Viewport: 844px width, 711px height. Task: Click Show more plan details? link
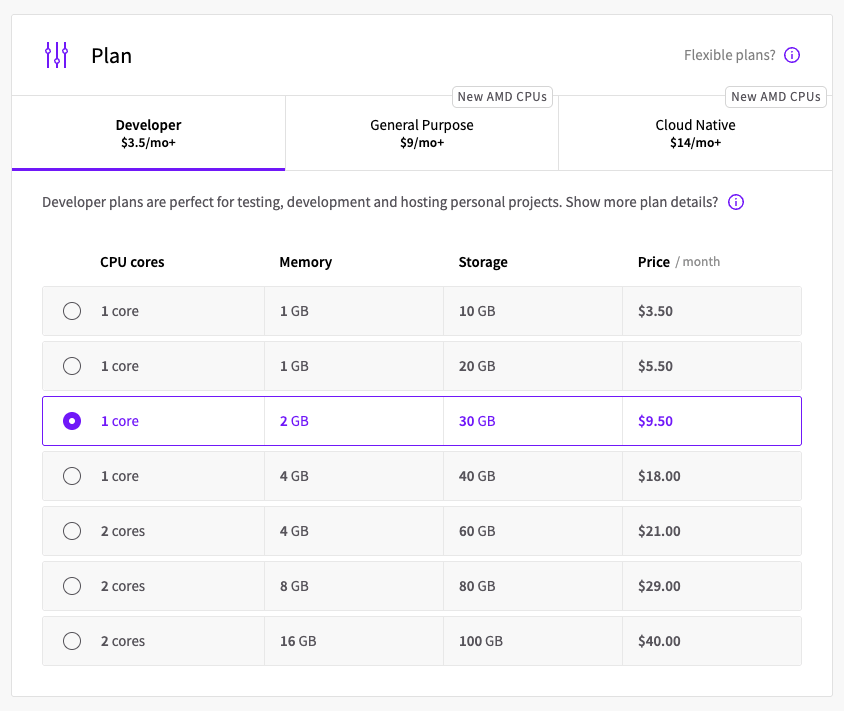coord(641,202)
